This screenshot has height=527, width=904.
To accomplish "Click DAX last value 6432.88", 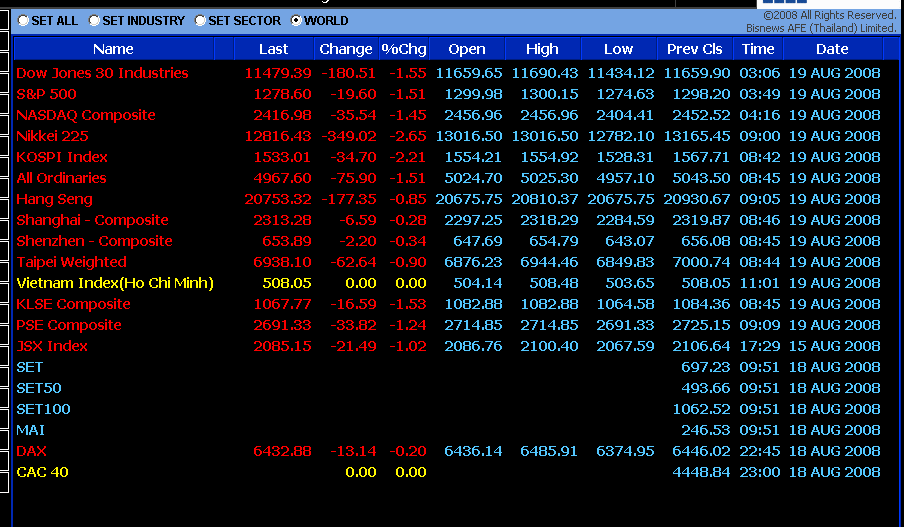I will point(282,451).
